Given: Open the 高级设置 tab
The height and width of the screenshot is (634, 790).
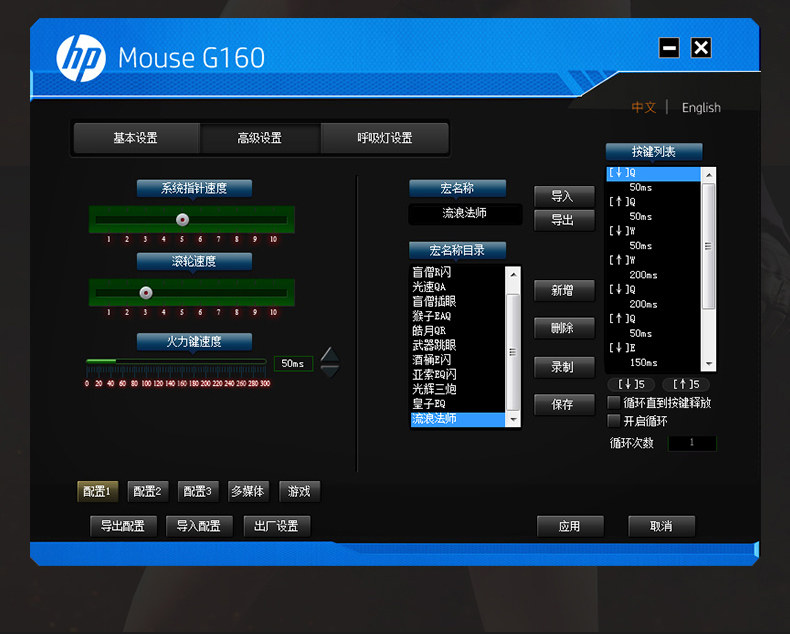Looking at the screenshot, I should 260,138.
